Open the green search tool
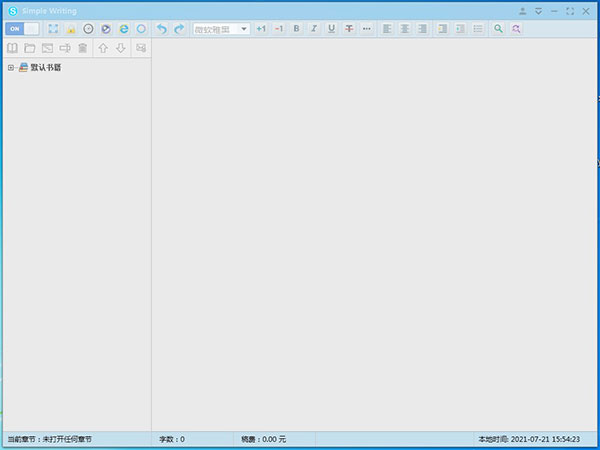 498,29
